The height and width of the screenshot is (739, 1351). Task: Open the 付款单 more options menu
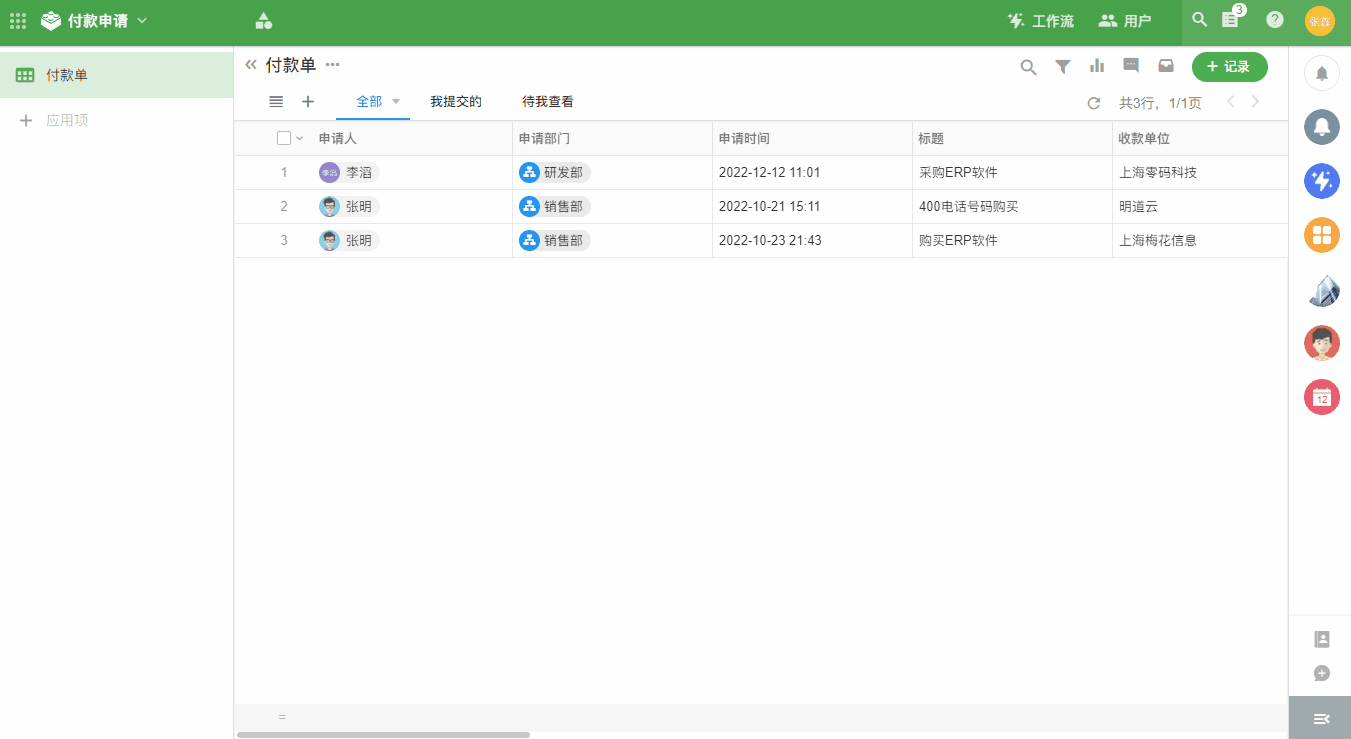click(x=333, y=65)
